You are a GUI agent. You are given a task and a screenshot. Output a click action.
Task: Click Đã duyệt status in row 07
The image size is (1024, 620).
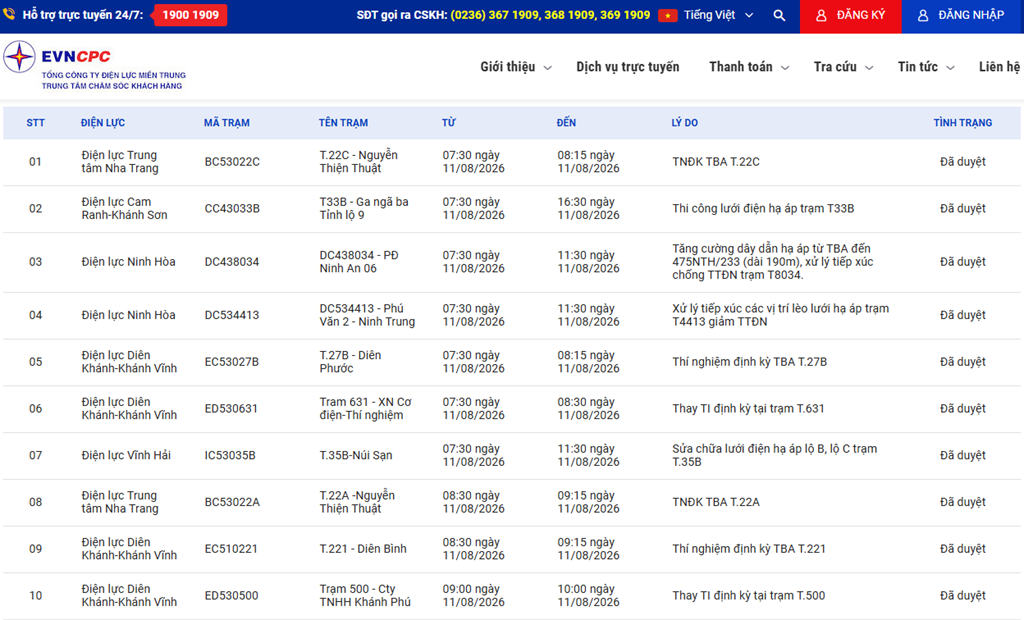(963, 455)
